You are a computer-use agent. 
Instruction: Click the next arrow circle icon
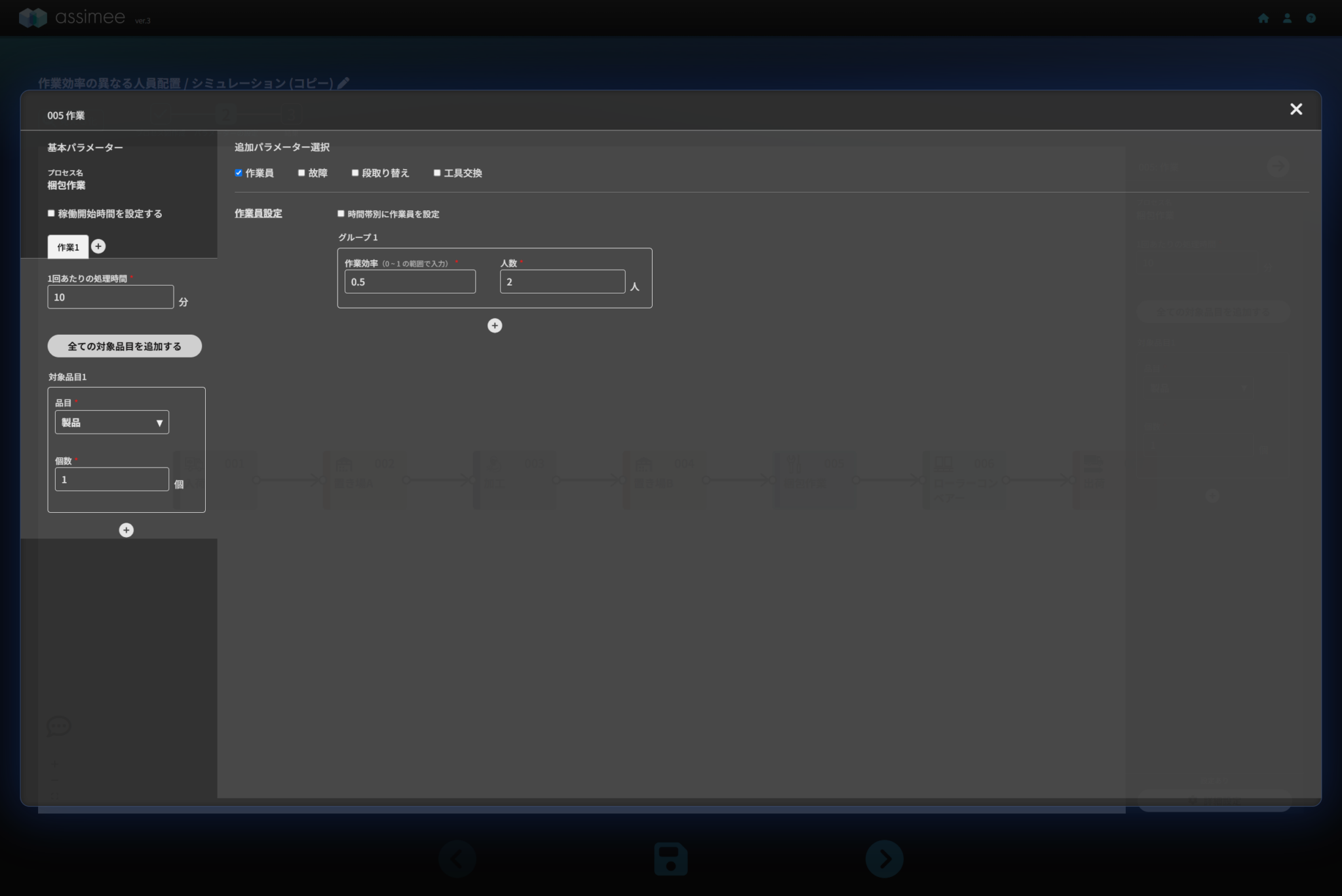coord(884,859)
